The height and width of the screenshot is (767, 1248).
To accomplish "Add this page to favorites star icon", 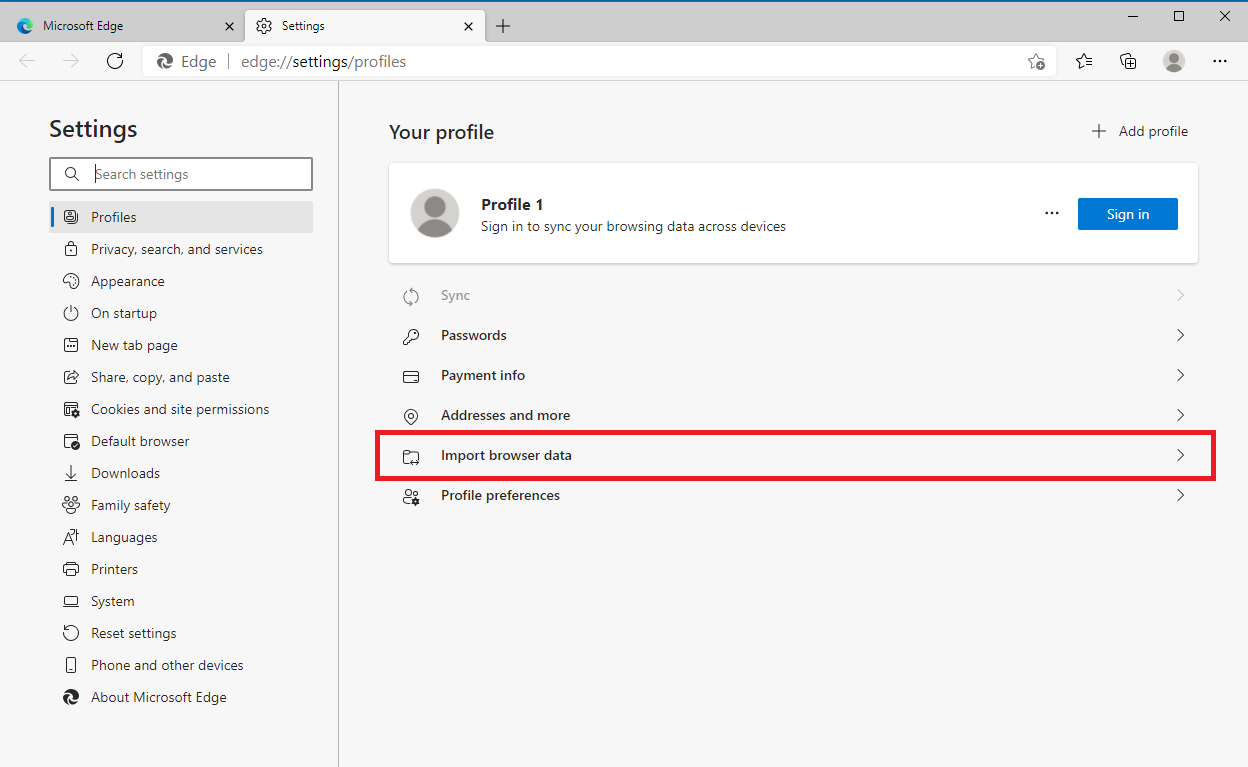I will pos(1037,61).
